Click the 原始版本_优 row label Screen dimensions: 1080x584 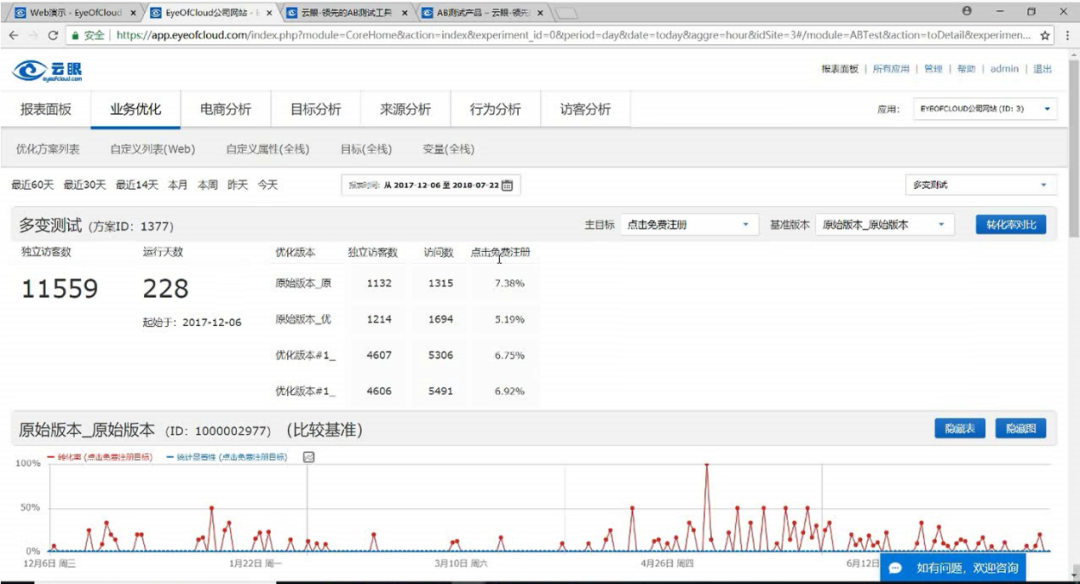click(303, 320)
